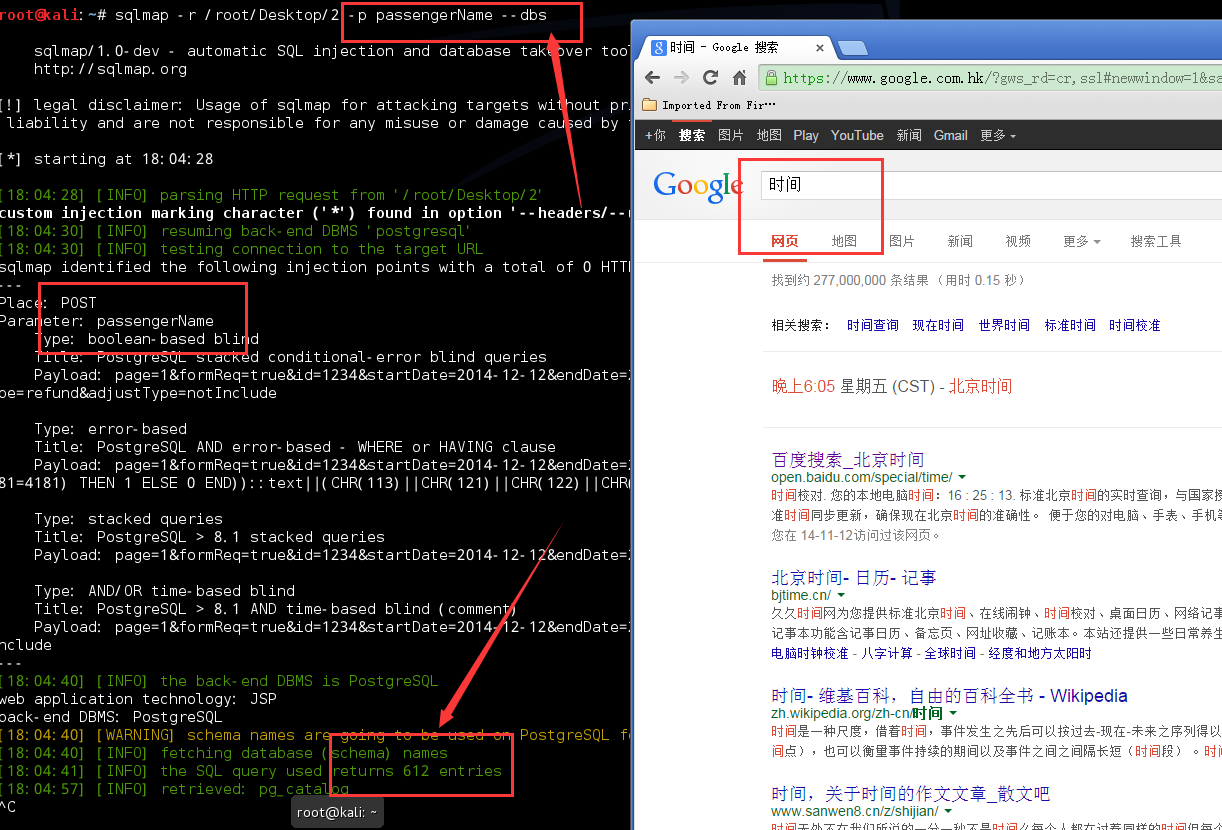Open the 电脑时钟校准 sublink

pyautogui.click(x=810, y=653)
